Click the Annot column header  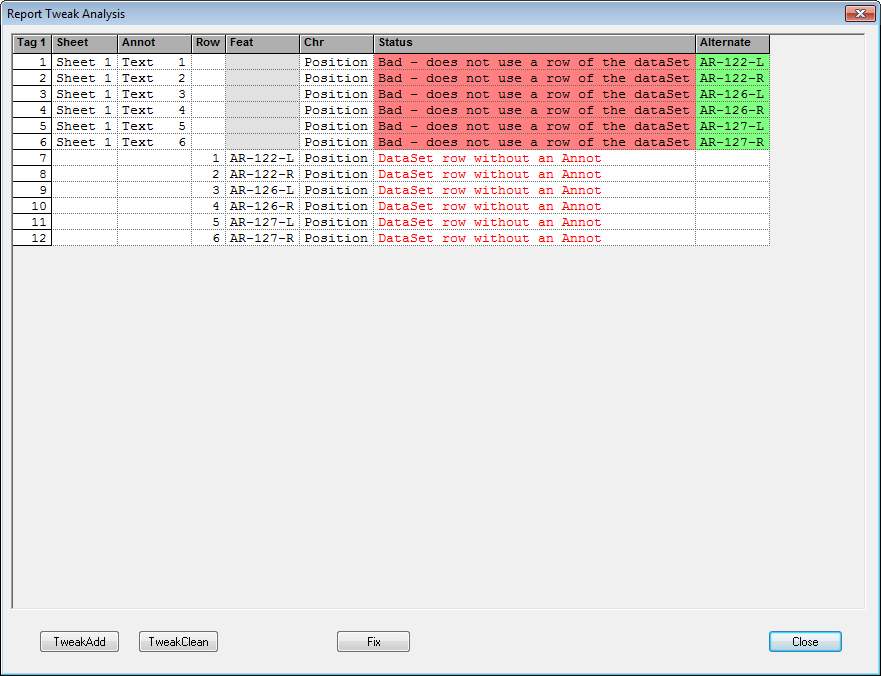[154, 43]
